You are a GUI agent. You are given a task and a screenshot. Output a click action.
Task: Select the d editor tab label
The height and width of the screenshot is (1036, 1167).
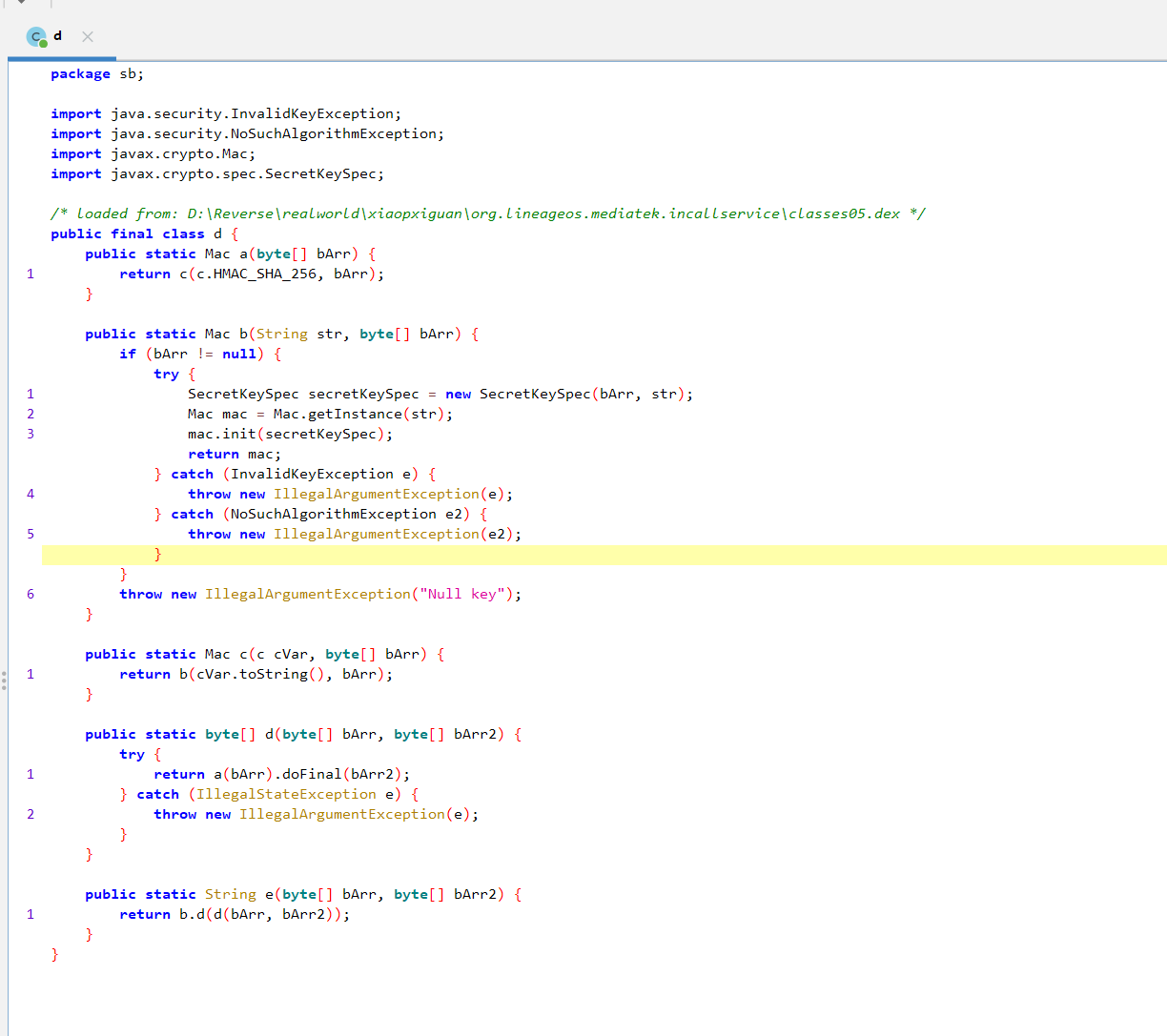pos(58,36)
